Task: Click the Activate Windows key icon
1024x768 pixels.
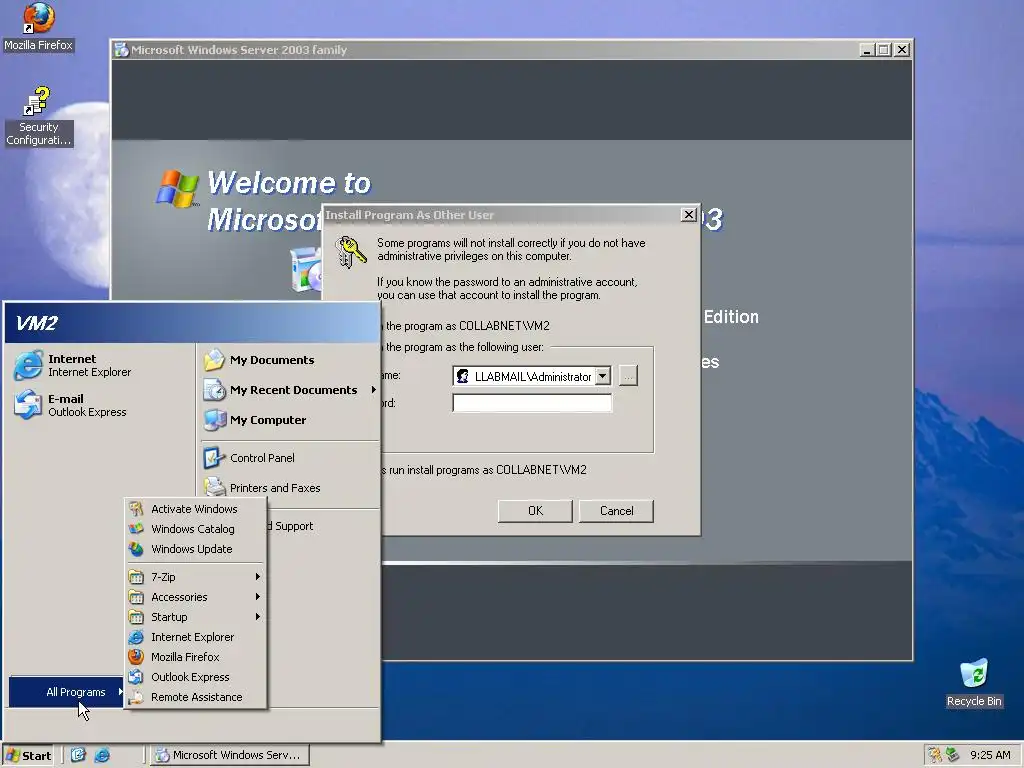Action: click(136, 509)
